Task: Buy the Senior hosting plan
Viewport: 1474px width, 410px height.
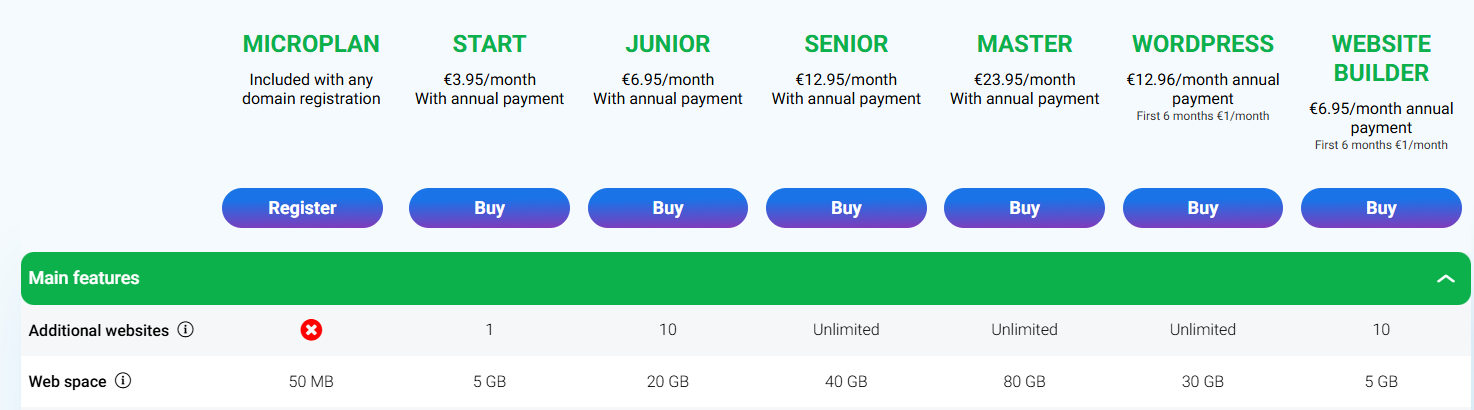Action: tap(846, 208)
